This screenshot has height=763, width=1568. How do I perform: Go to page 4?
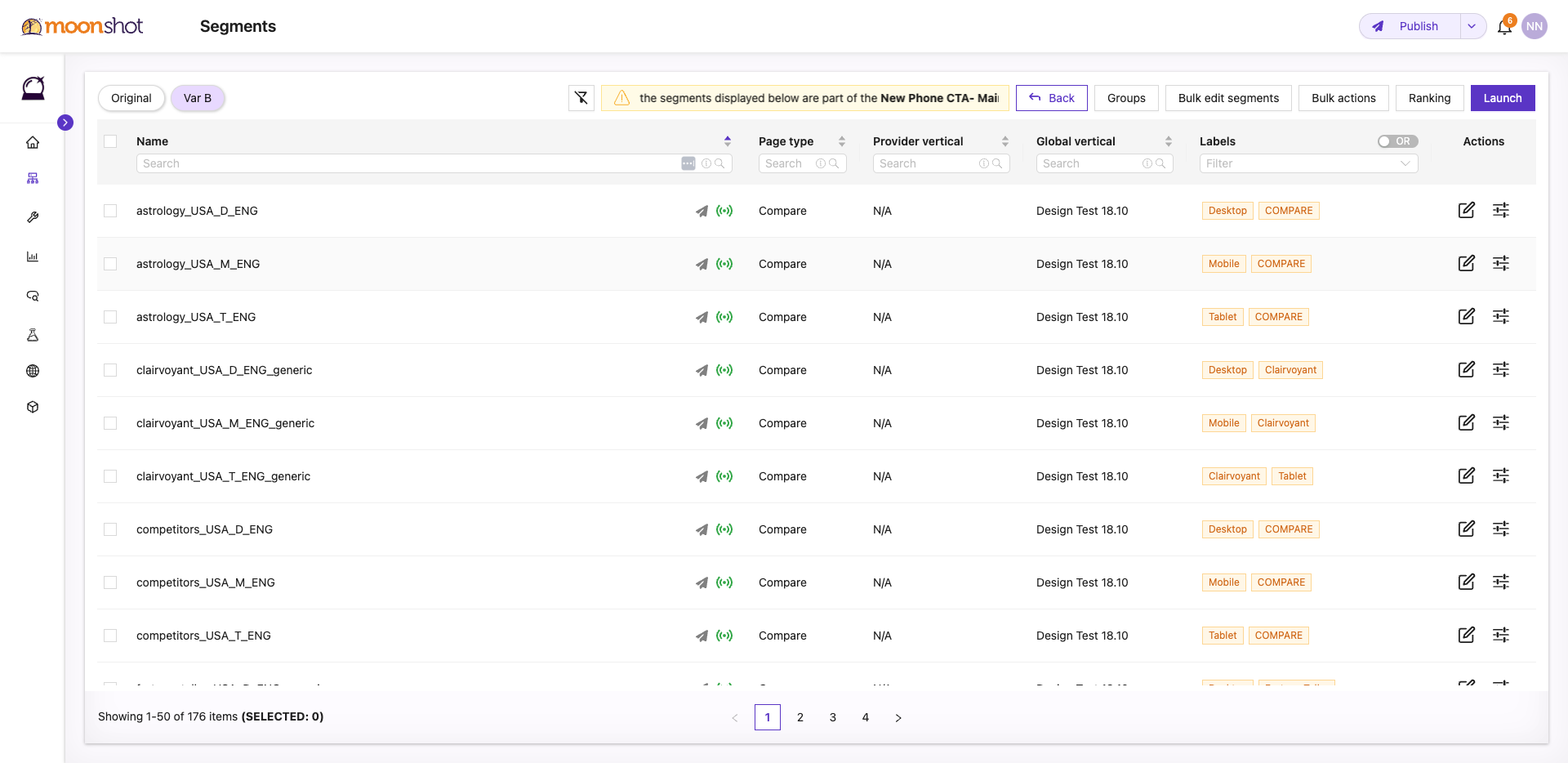tap(866, 717)
